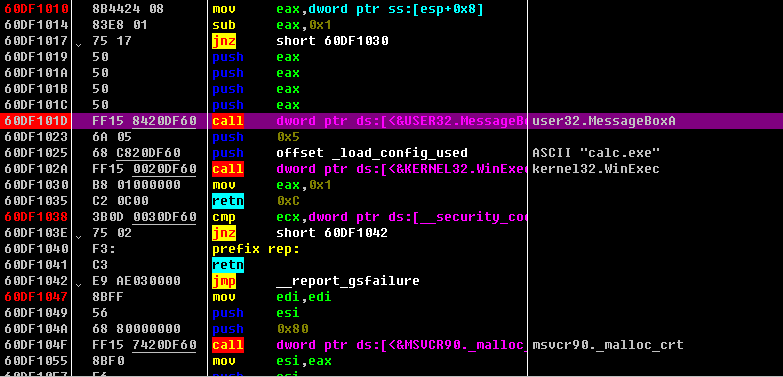783x377 pixels.
Task: Click jump target short 60DF1042
Action: tap(332, 233)
